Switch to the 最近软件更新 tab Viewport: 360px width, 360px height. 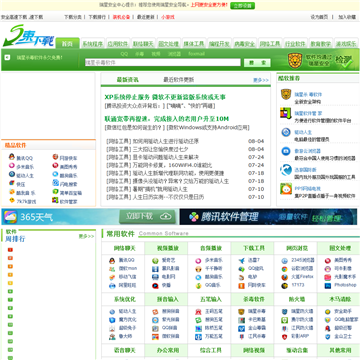click(x=178, y=80)
